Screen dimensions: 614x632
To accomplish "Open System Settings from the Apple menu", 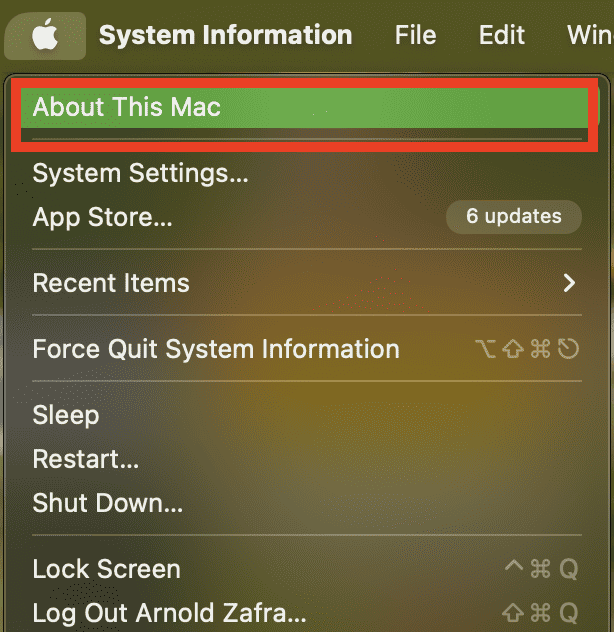I will pyautogui.click(x=140, y=174).
